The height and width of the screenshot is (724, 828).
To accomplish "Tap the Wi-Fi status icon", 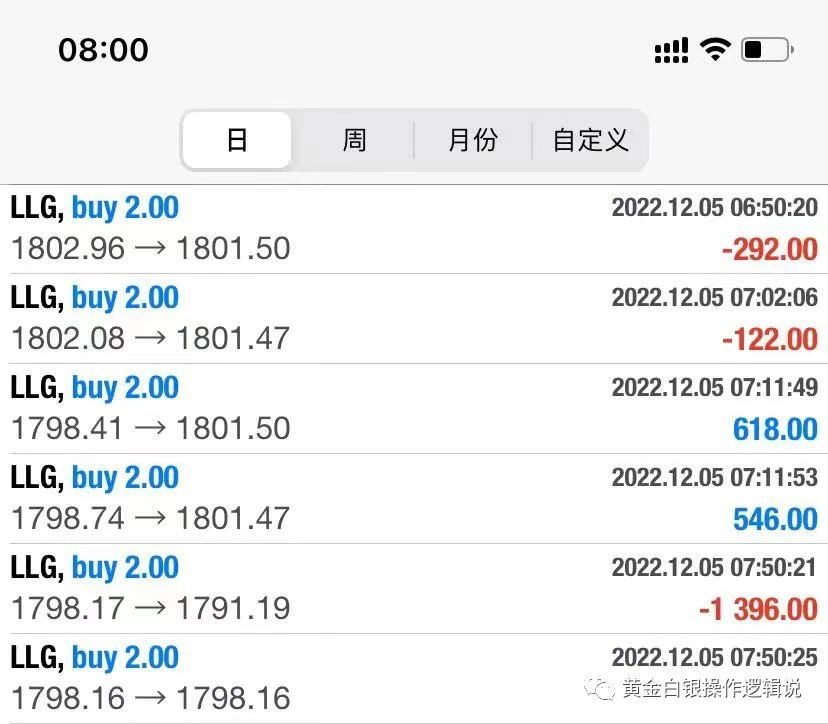I will point(715,49).
